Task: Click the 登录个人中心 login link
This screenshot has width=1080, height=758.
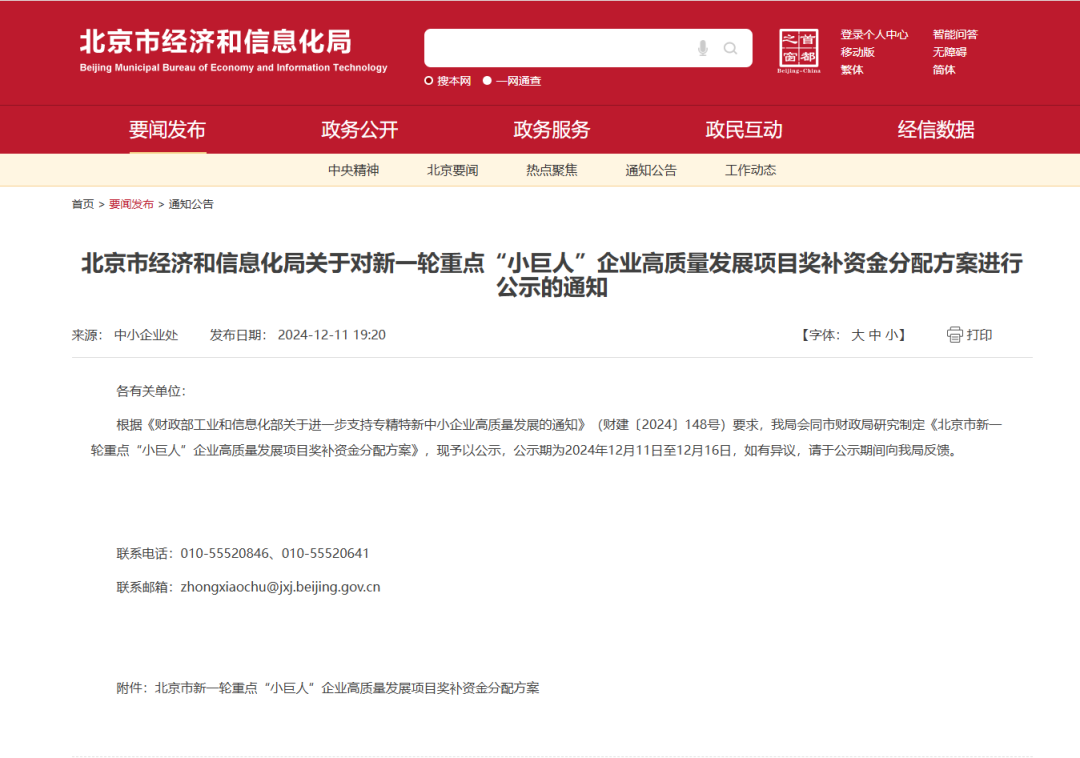Action: coord(874,33)
